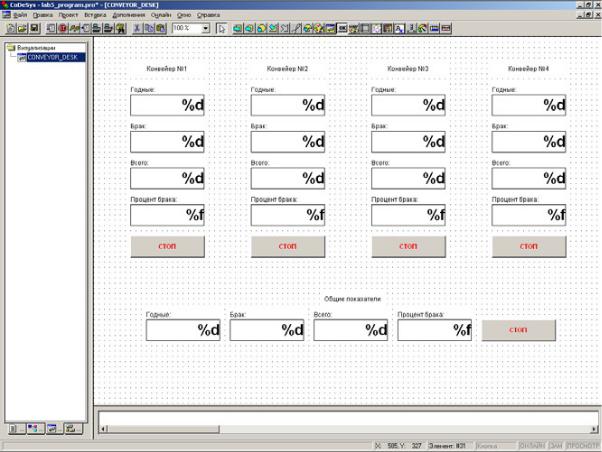Open the Дополнения menu
Screen dimensions: 602x452
click(129, 15)
